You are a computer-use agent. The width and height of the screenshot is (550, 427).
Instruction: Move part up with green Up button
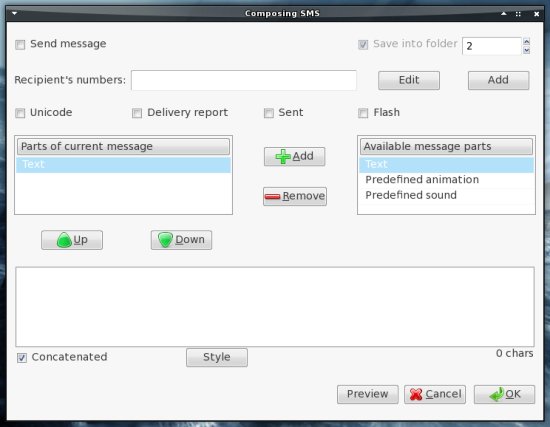72,240
